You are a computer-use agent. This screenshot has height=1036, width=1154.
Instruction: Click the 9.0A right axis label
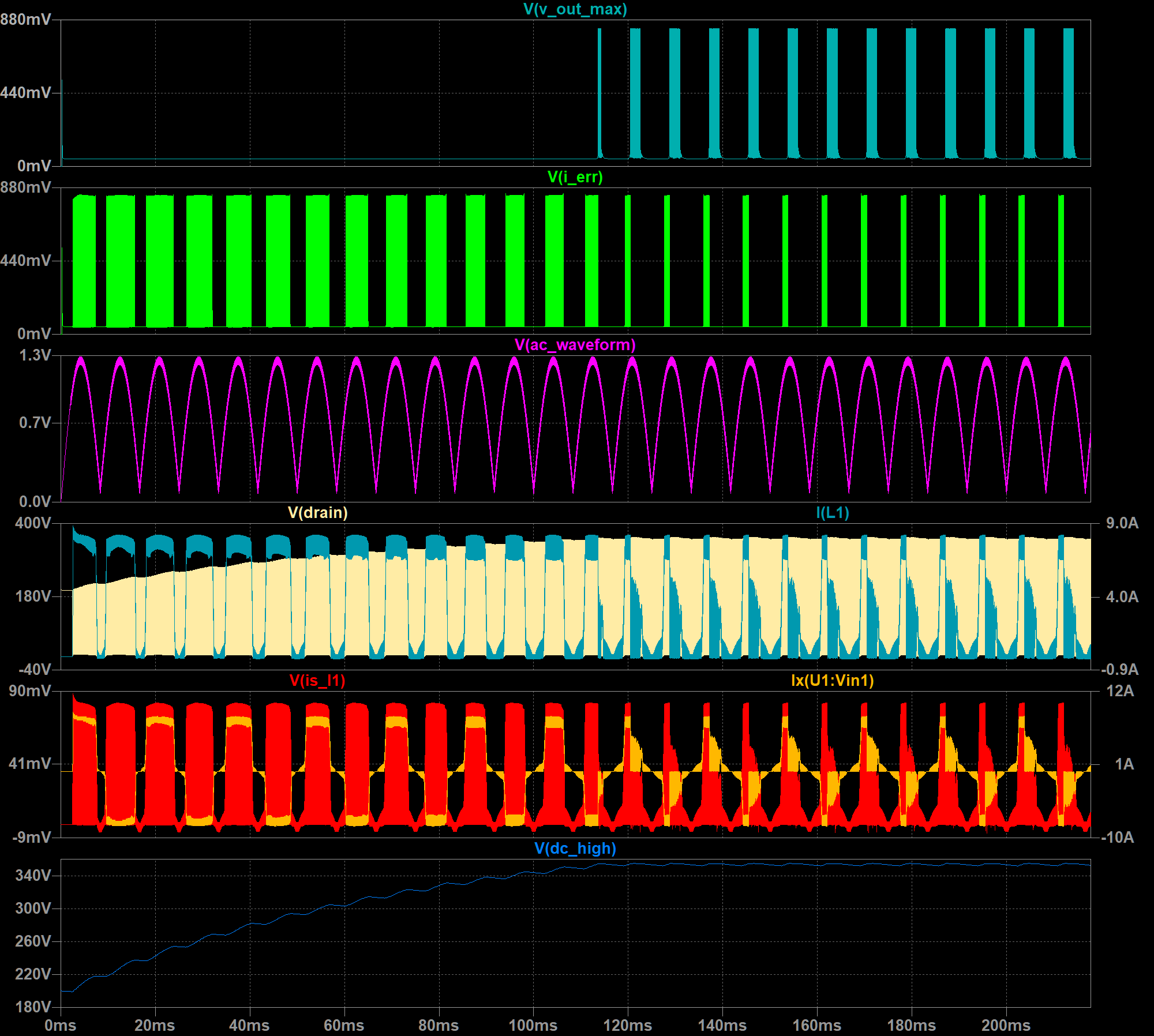click(x=1122, y=523)
